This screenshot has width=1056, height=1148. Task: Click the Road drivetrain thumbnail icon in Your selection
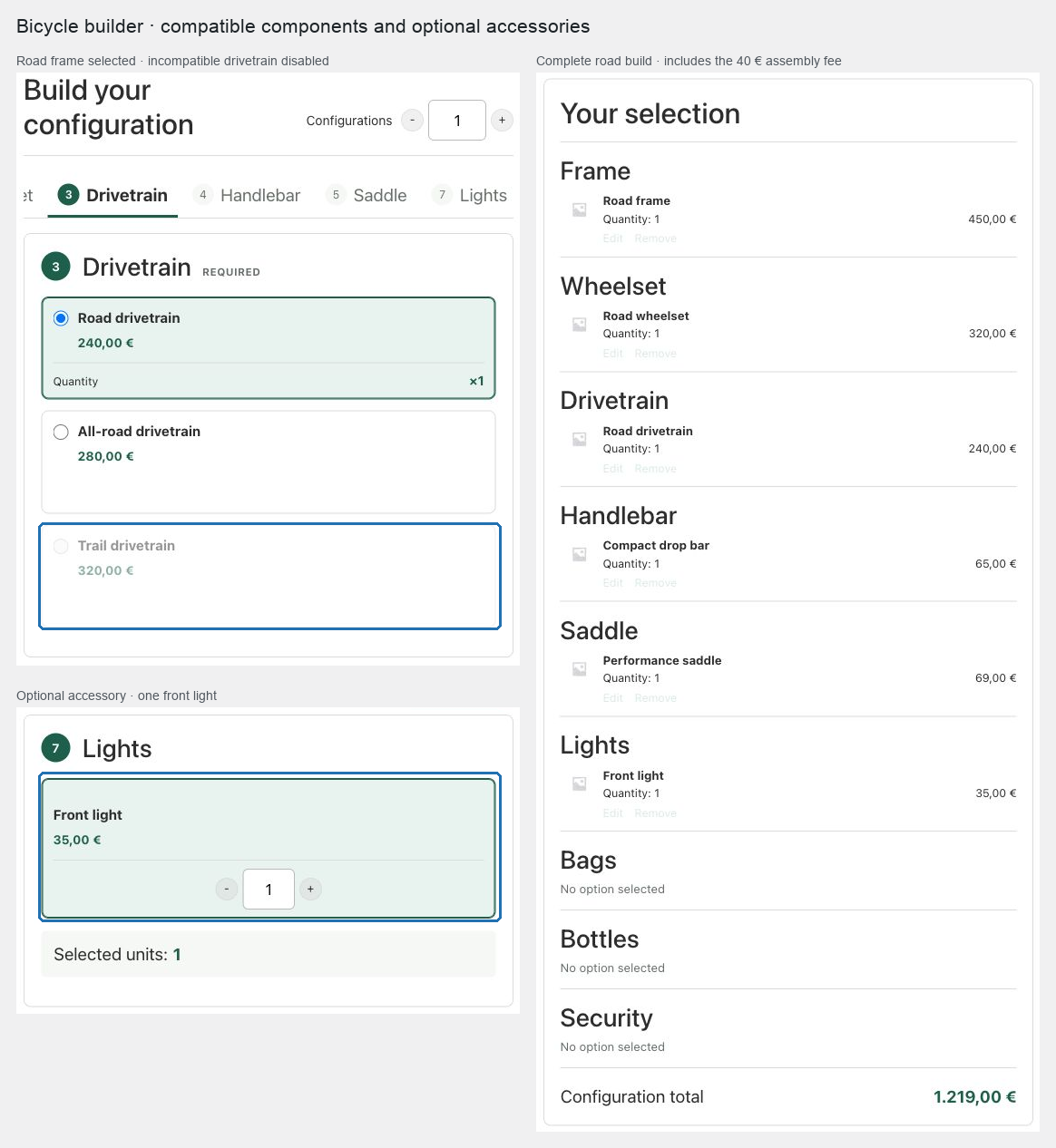click(579, 439)
